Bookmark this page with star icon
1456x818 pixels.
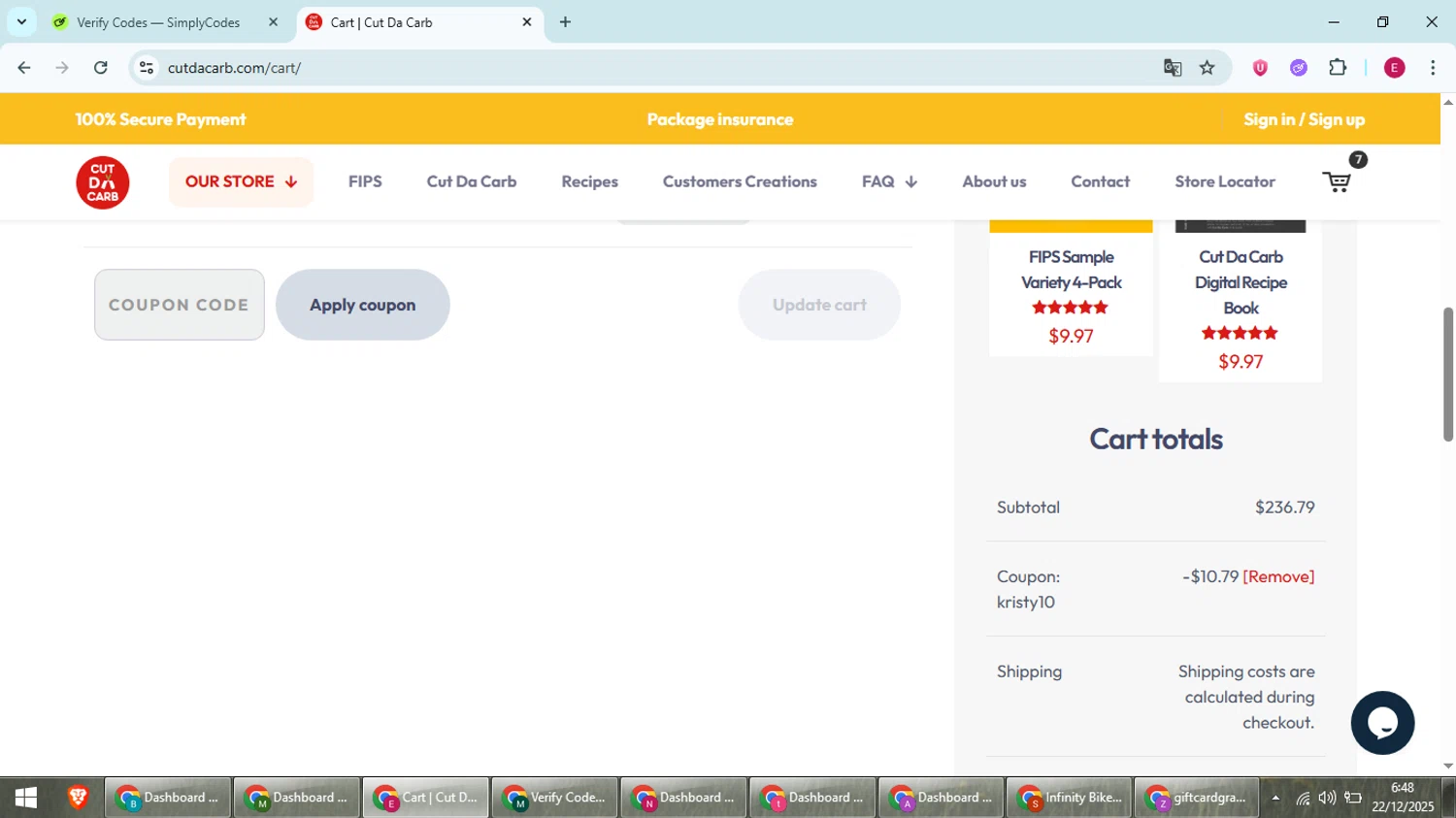1207,68
